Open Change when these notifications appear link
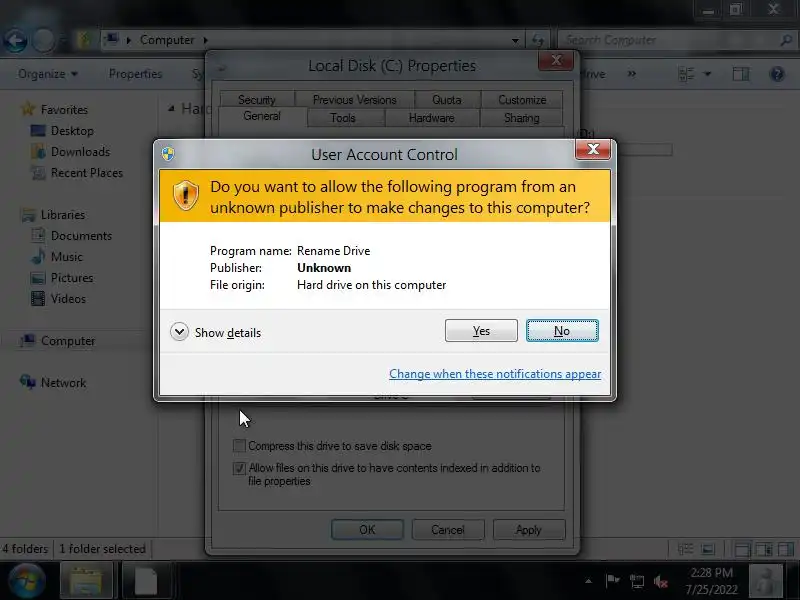The height and width of the screenshot is (600, 800). pyautogui.click(x=495, y=374)
